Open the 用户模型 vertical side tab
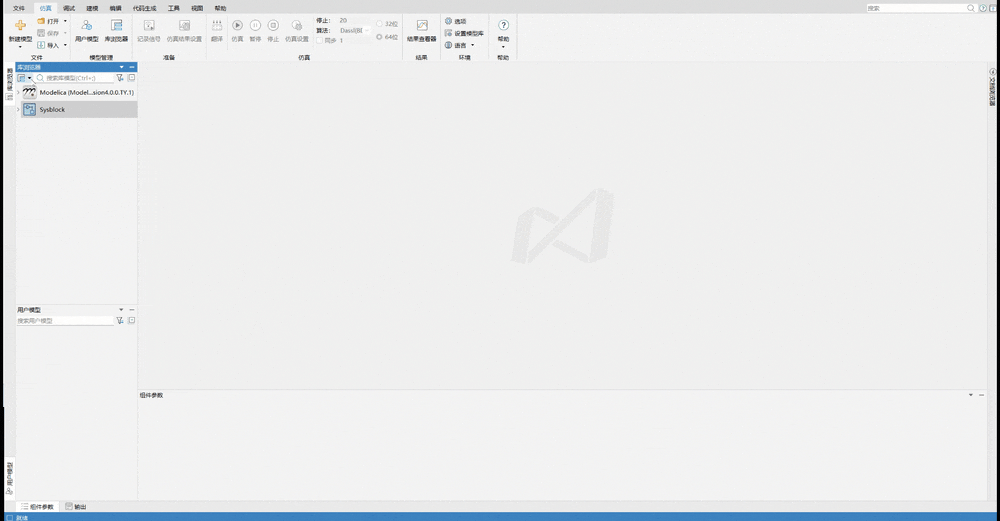 coord(10,478)
